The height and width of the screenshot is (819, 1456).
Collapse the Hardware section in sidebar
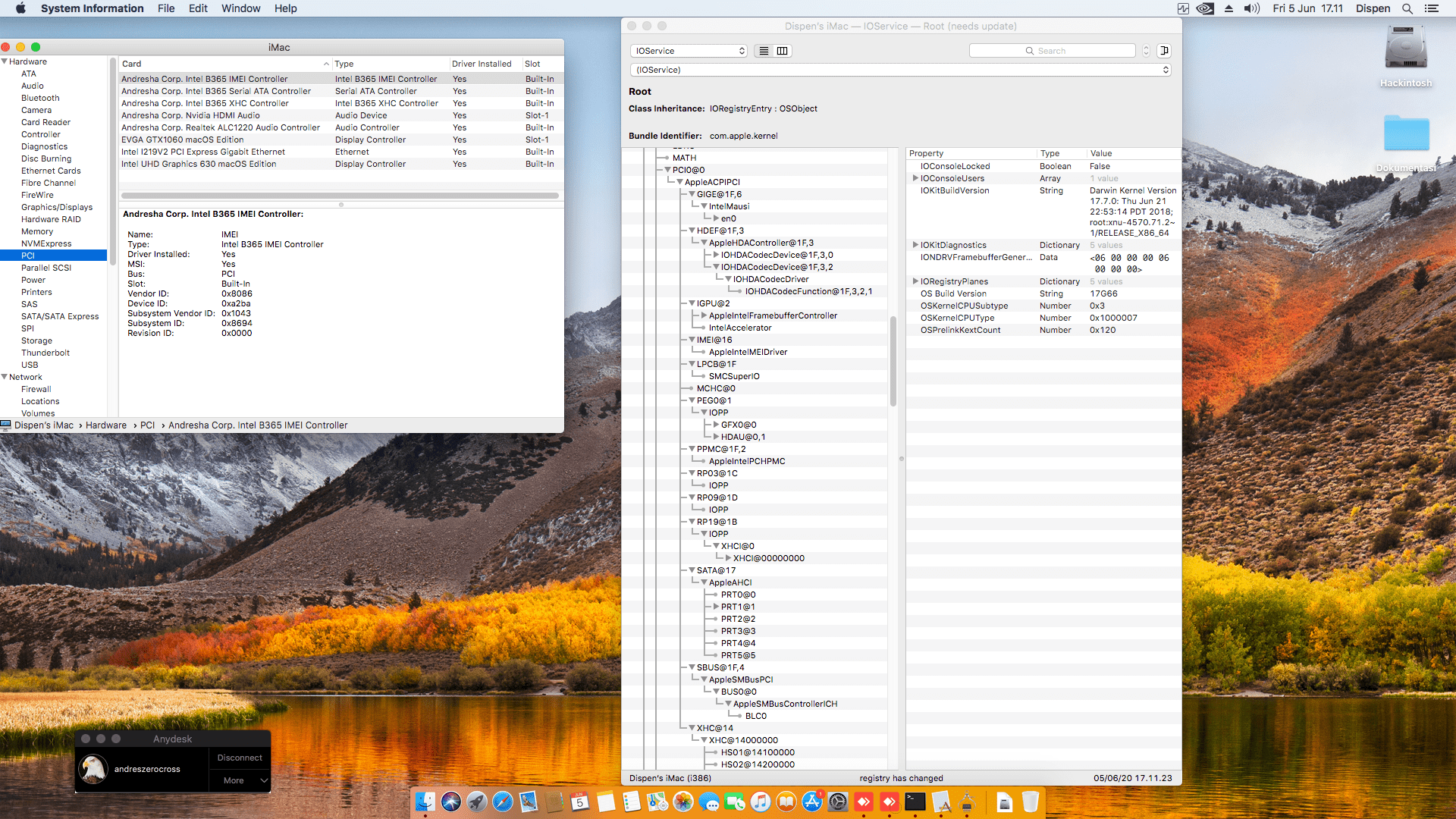point(5,61)
